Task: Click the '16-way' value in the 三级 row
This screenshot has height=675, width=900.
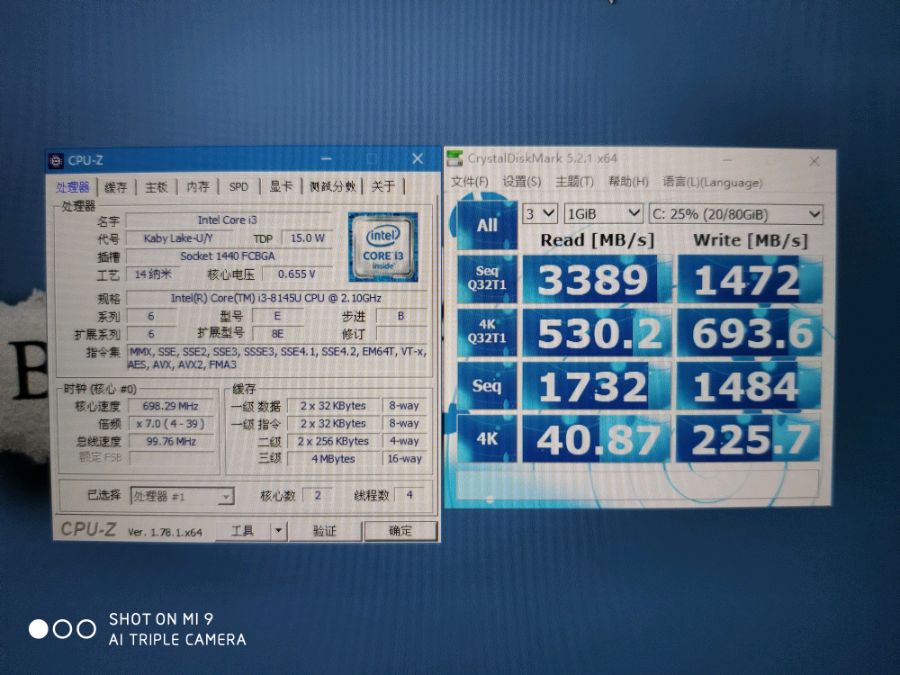Action: tap(405, 459)
